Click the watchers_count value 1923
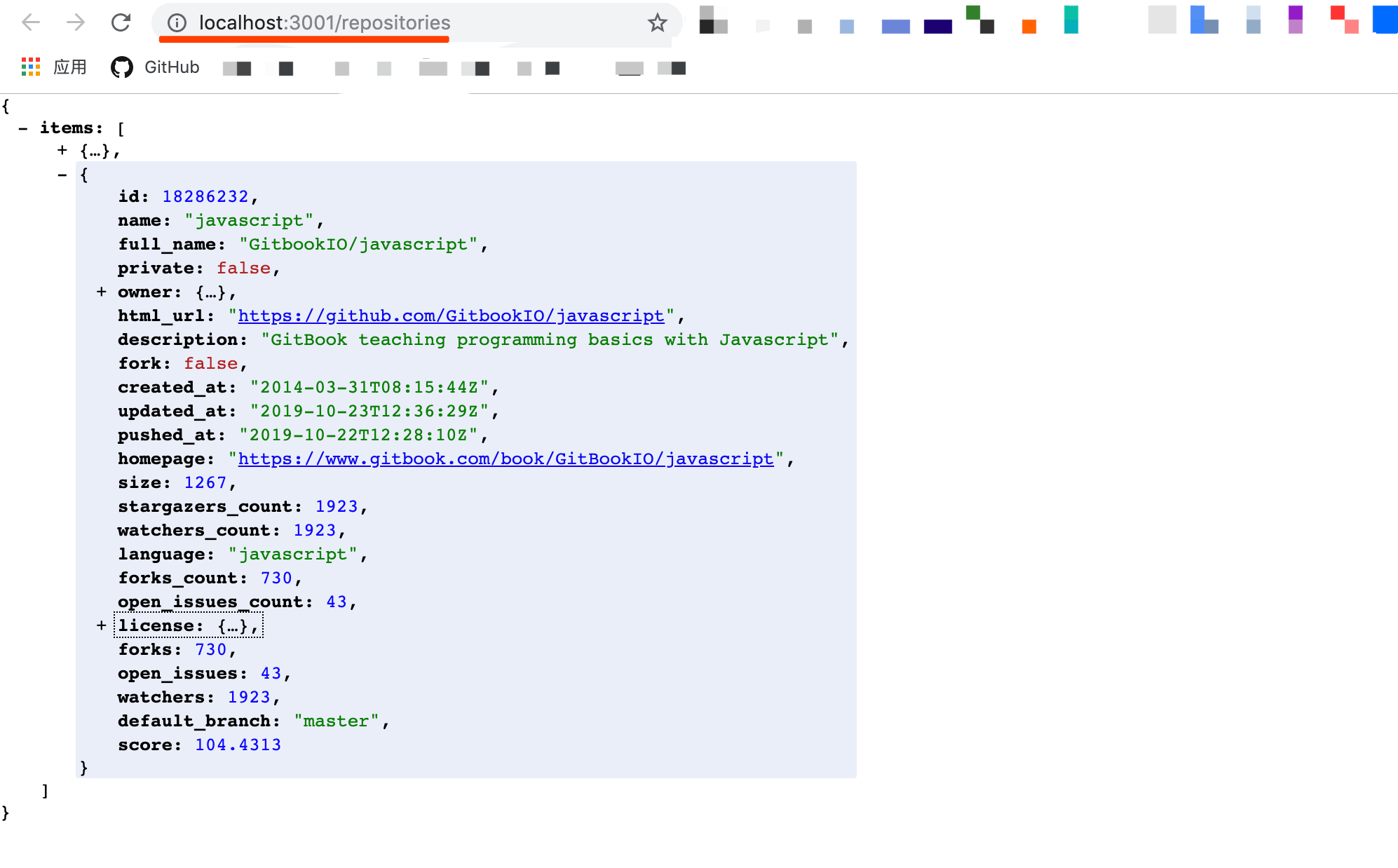The height and width of the screenshot is (868, 1398). (x=315, y=531)
